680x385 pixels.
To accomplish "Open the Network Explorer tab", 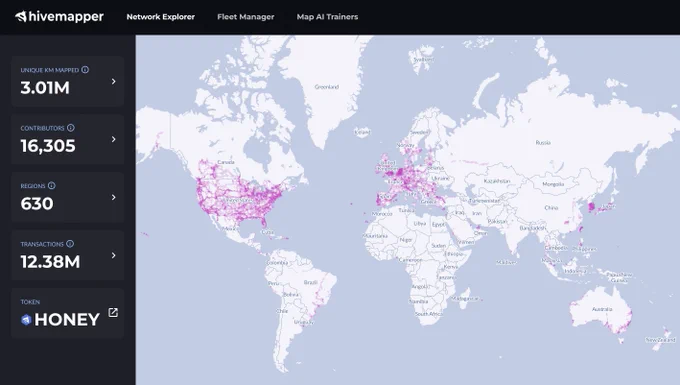I will coord(160,17).
